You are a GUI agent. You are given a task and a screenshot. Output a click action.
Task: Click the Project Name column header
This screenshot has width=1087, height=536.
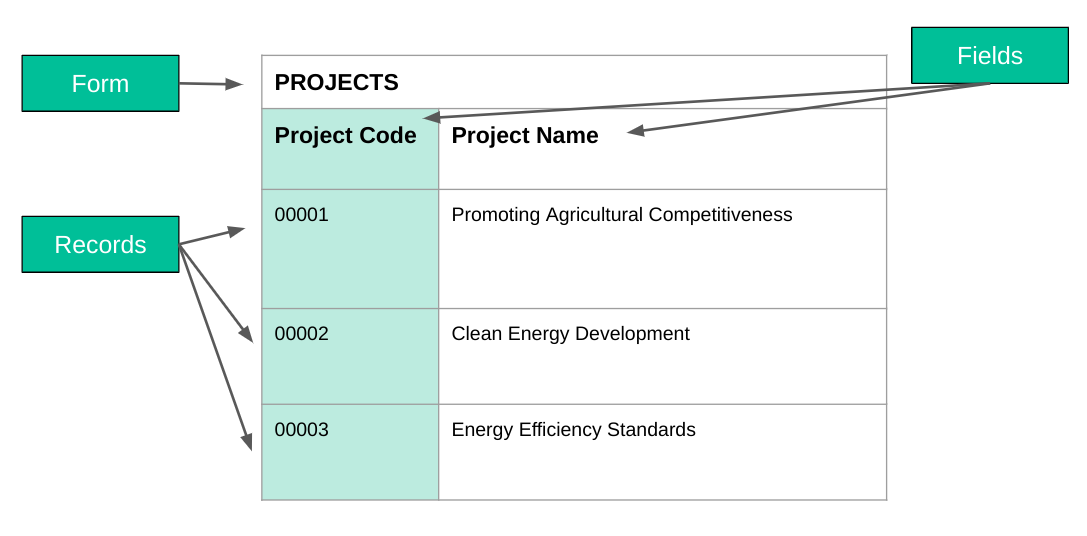(x=663, y=149)
